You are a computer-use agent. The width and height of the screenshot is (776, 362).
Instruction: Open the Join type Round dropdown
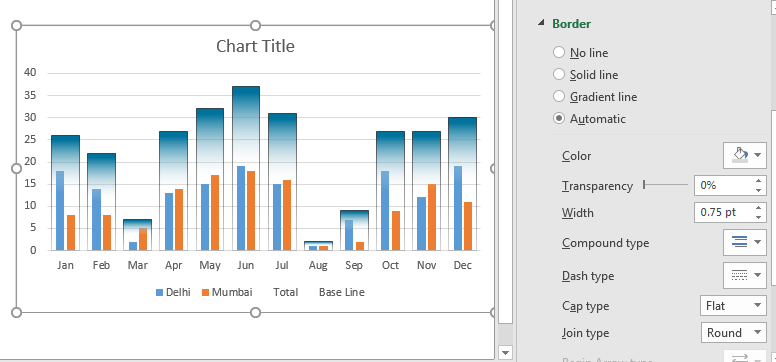coord(733,332)
